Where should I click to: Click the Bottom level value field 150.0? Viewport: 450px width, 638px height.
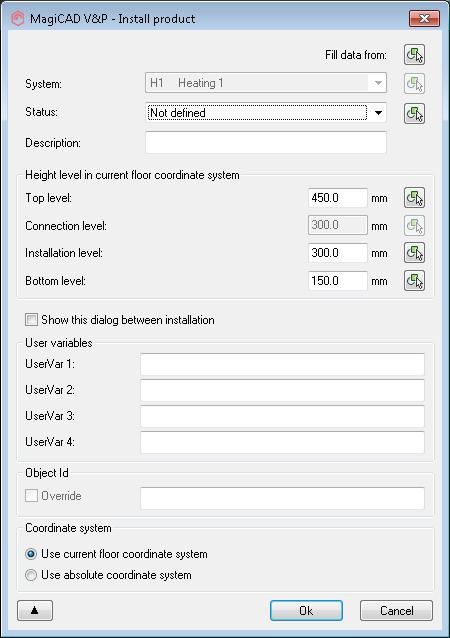point(338,280)
